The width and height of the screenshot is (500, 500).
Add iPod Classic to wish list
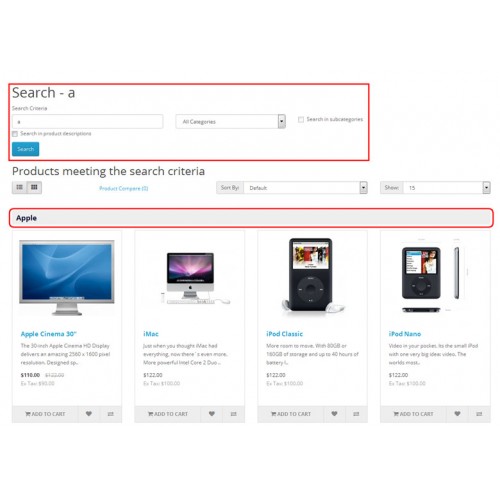334,414
